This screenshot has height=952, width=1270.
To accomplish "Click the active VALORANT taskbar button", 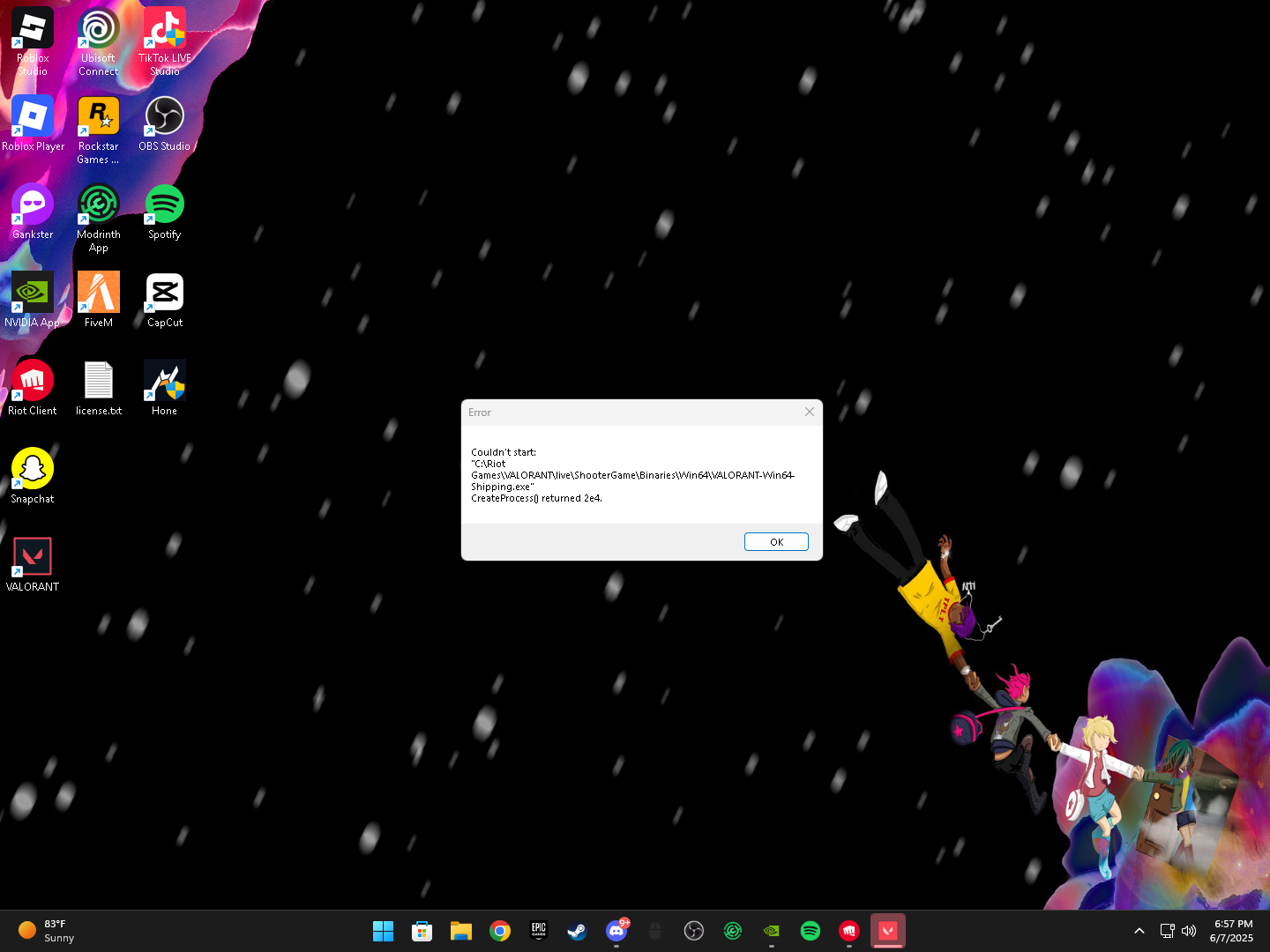I will point(888,931).
